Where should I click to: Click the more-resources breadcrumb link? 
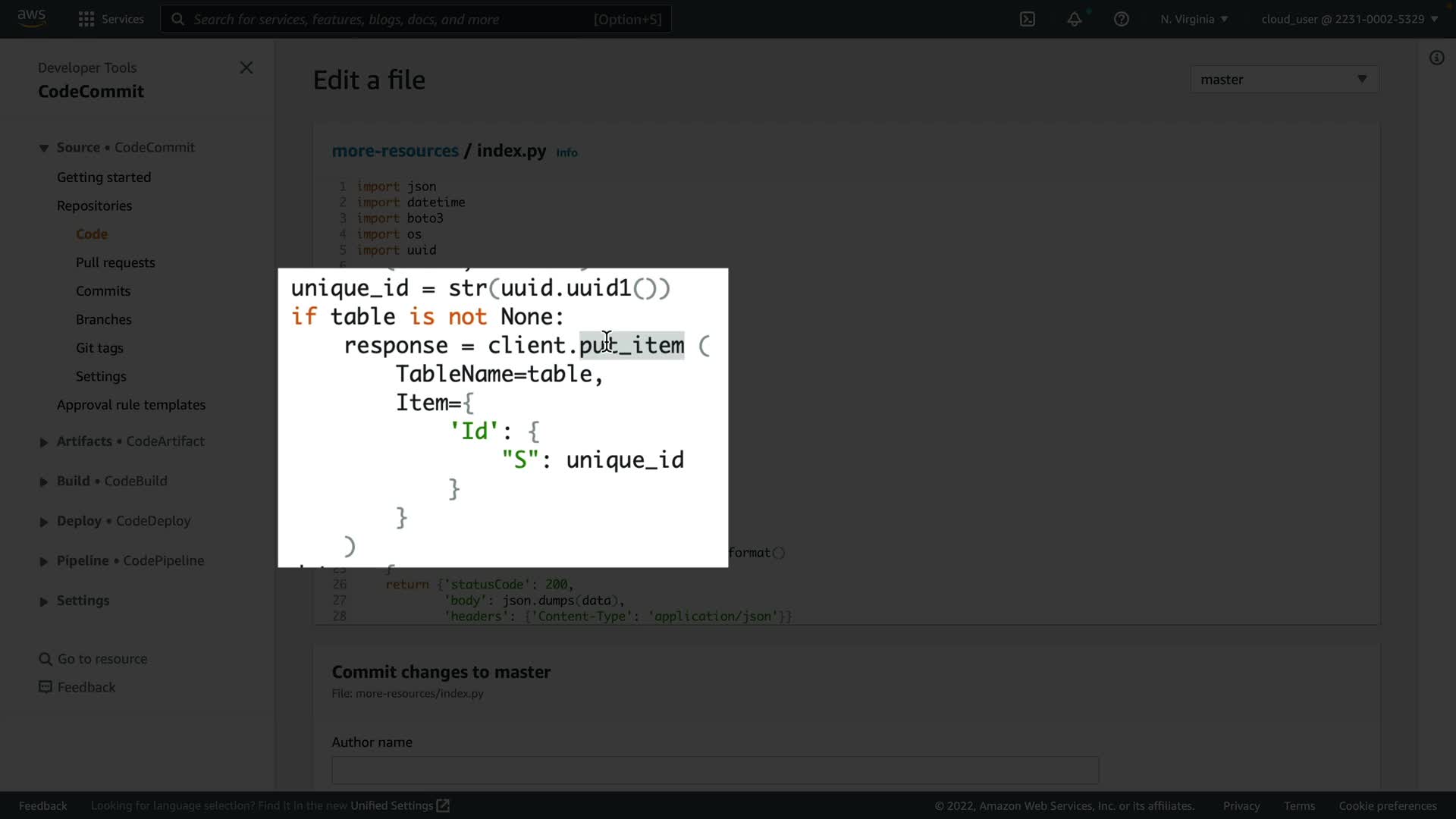click(395, 151)
